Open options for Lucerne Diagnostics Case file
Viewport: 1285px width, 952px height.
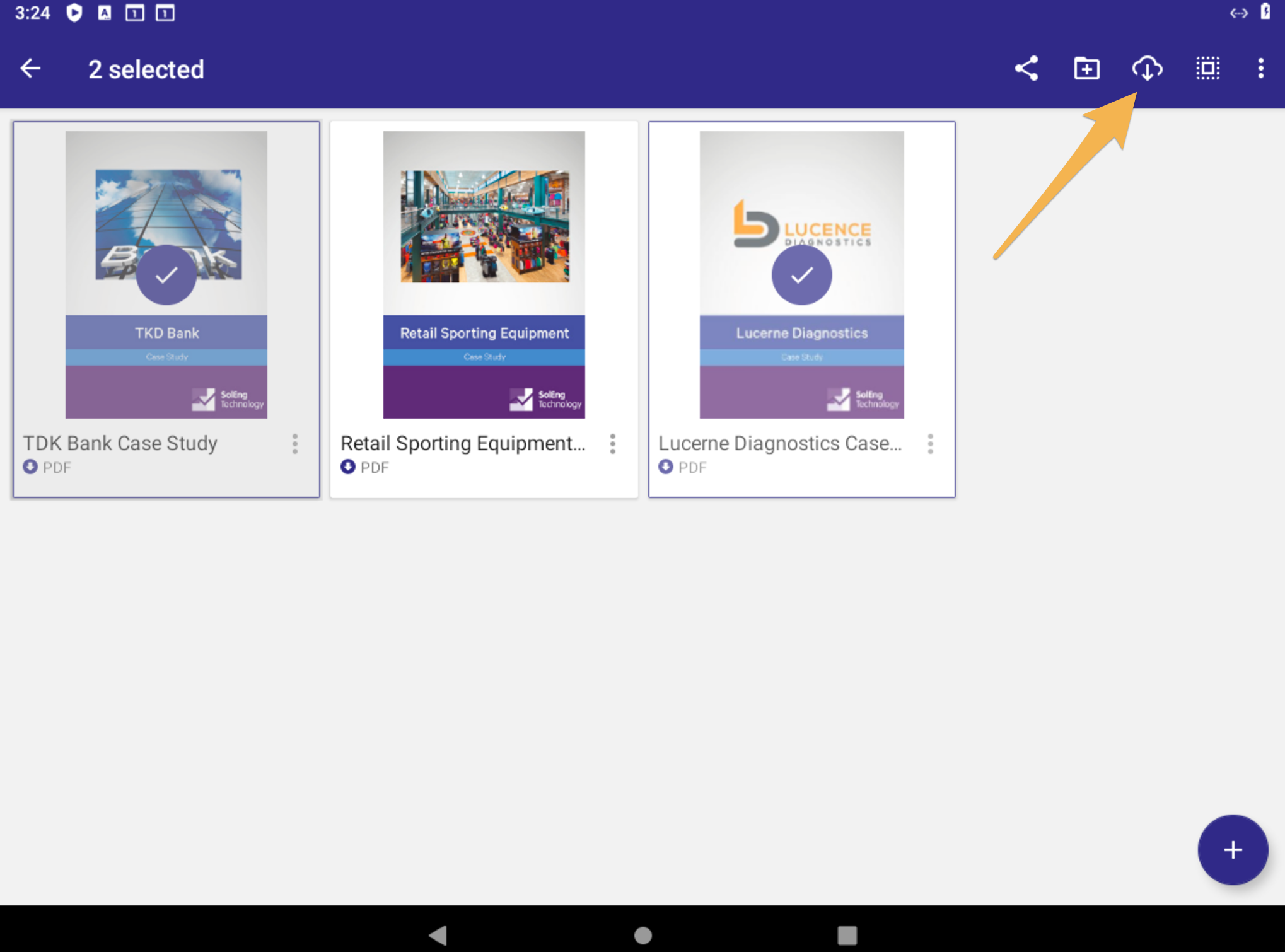930,444
